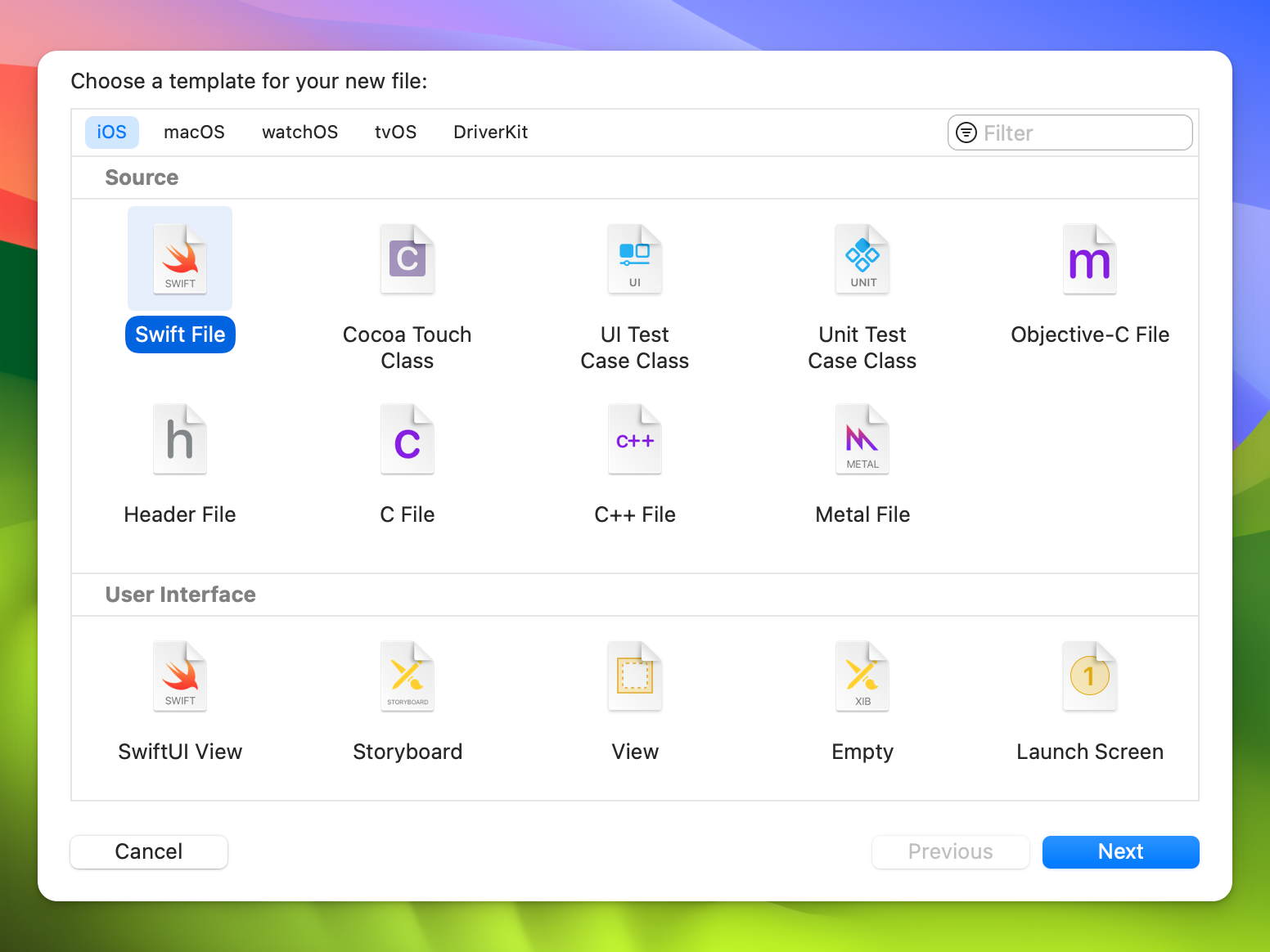Choose the Metal File icon
1270x952 pixels.
862,439
